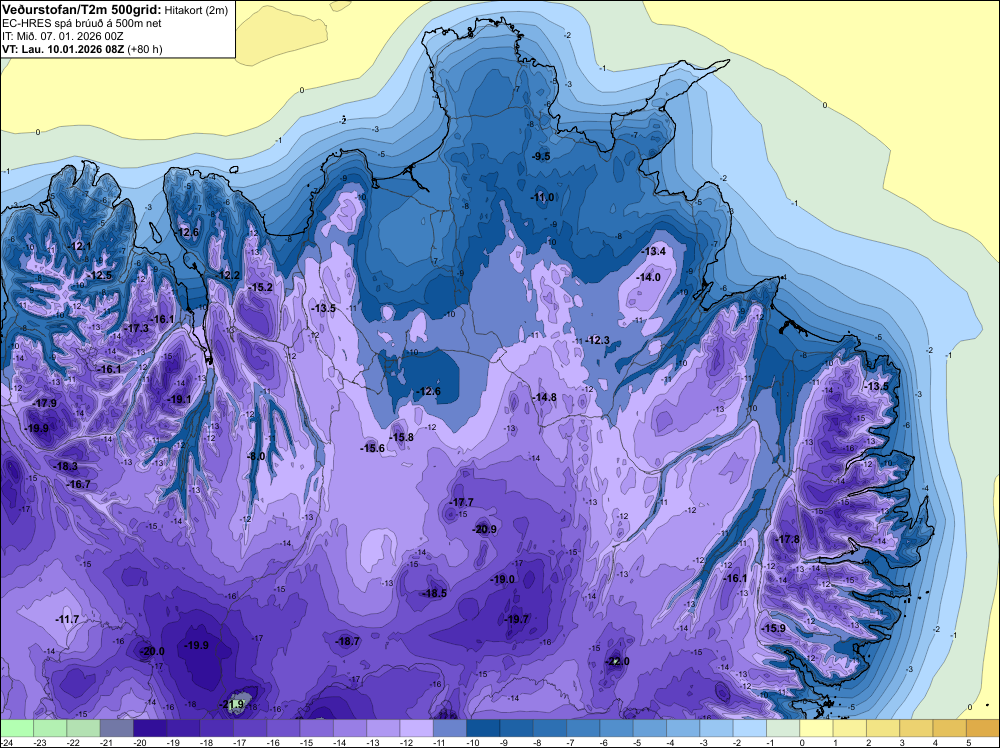Click the -17.7 temperature label
This screenshot has width=1000, height=748.
coord(462,502)
